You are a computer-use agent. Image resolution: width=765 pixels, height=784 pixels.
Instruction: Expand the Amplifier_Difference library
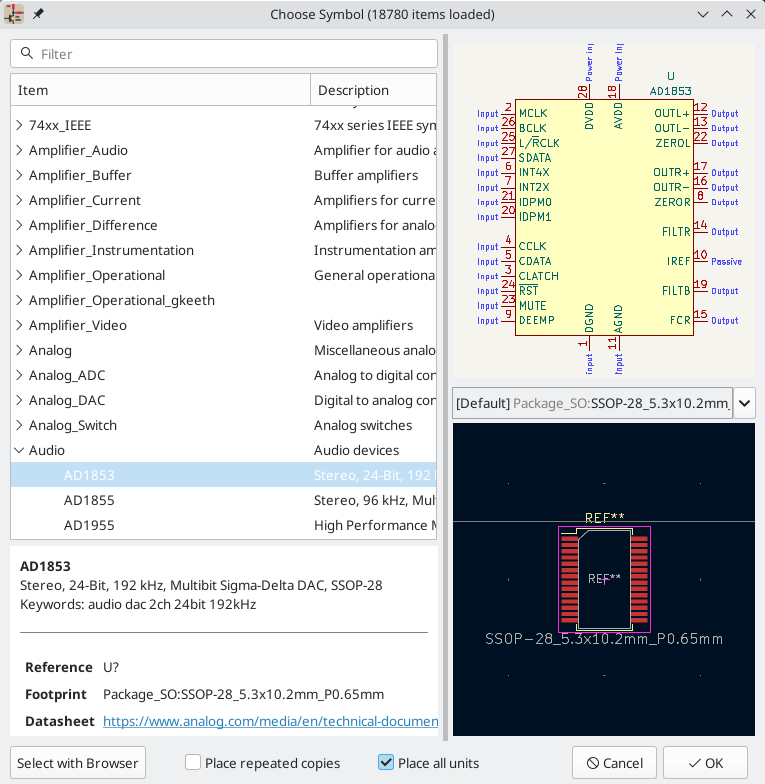[x=19, y=225]
